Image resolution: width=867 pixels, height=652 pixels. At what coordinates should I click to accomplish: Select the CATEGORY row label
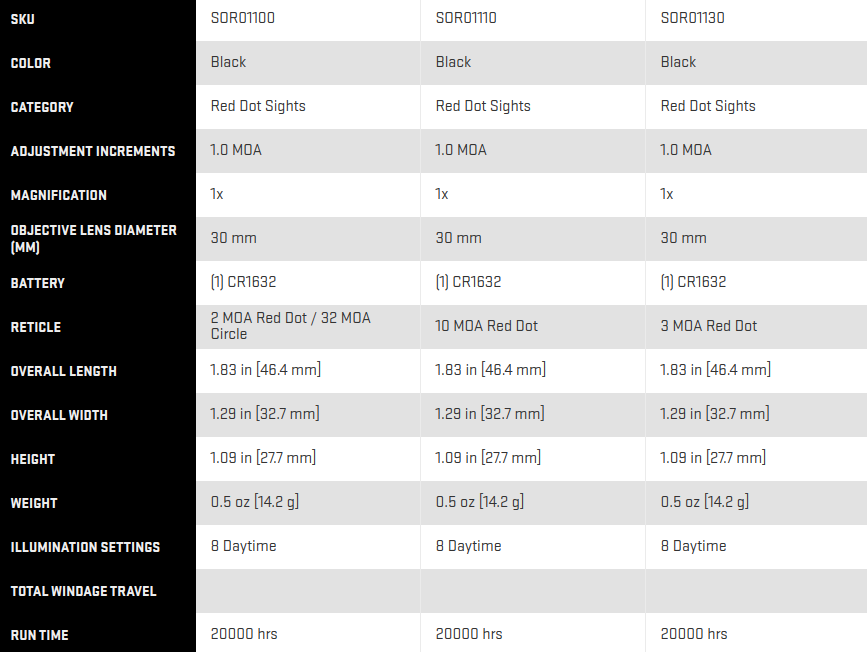coord(42,107)
